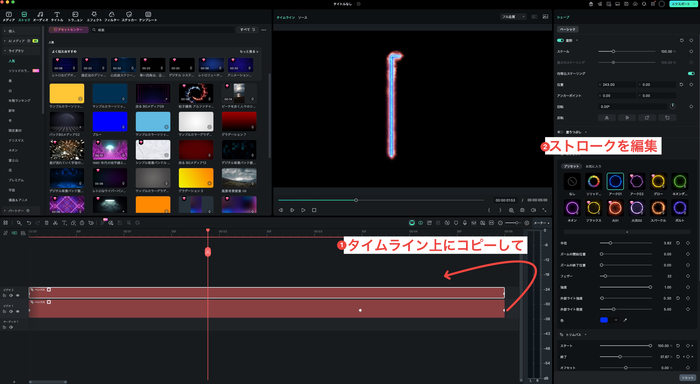Click the blue stroke color swatch
The width and height of the screenshot is (700, 384).
604,320
